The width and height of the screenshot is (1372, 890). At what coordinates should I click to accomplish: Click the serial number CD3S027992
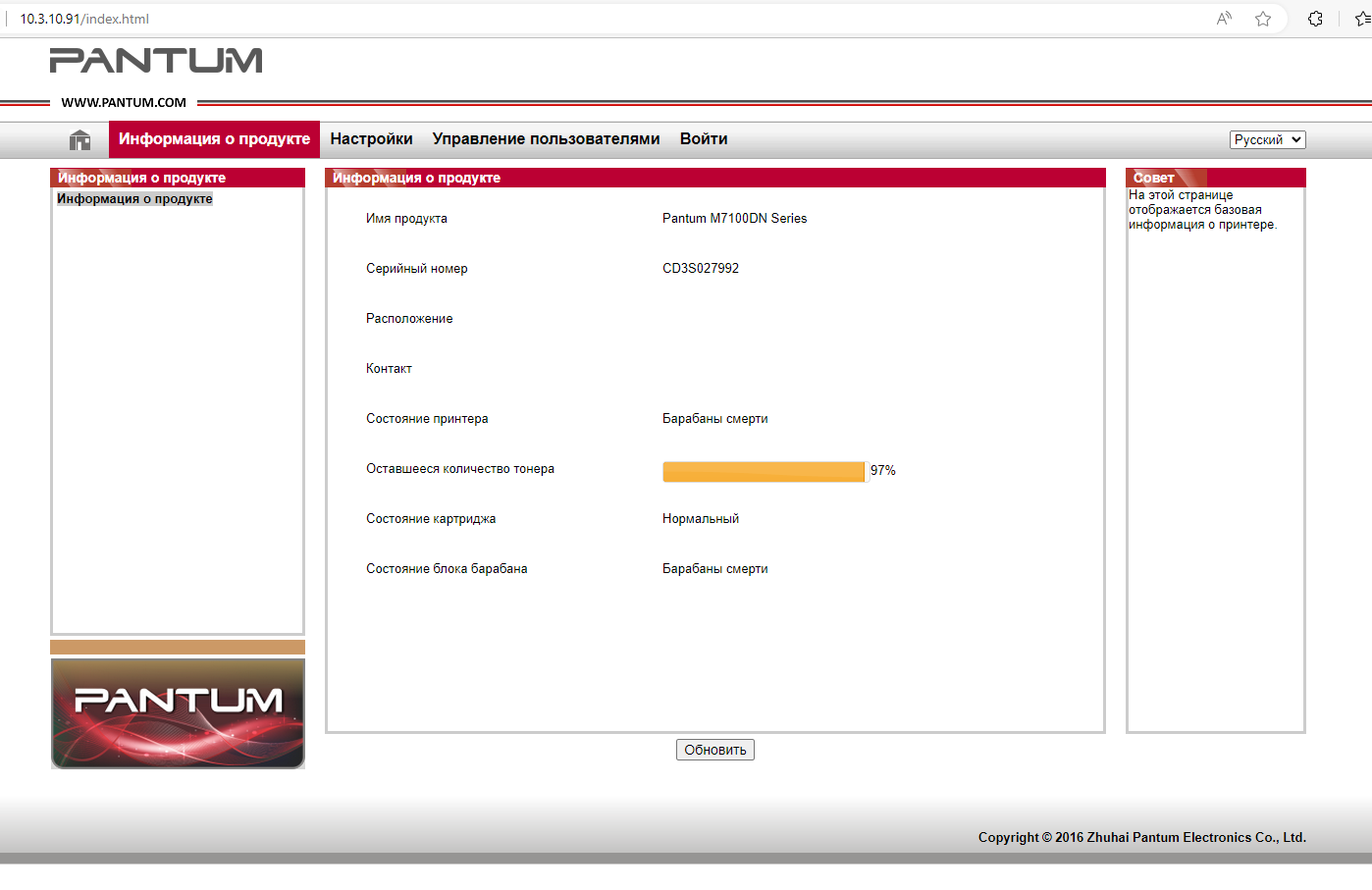[x=701, y=269]
